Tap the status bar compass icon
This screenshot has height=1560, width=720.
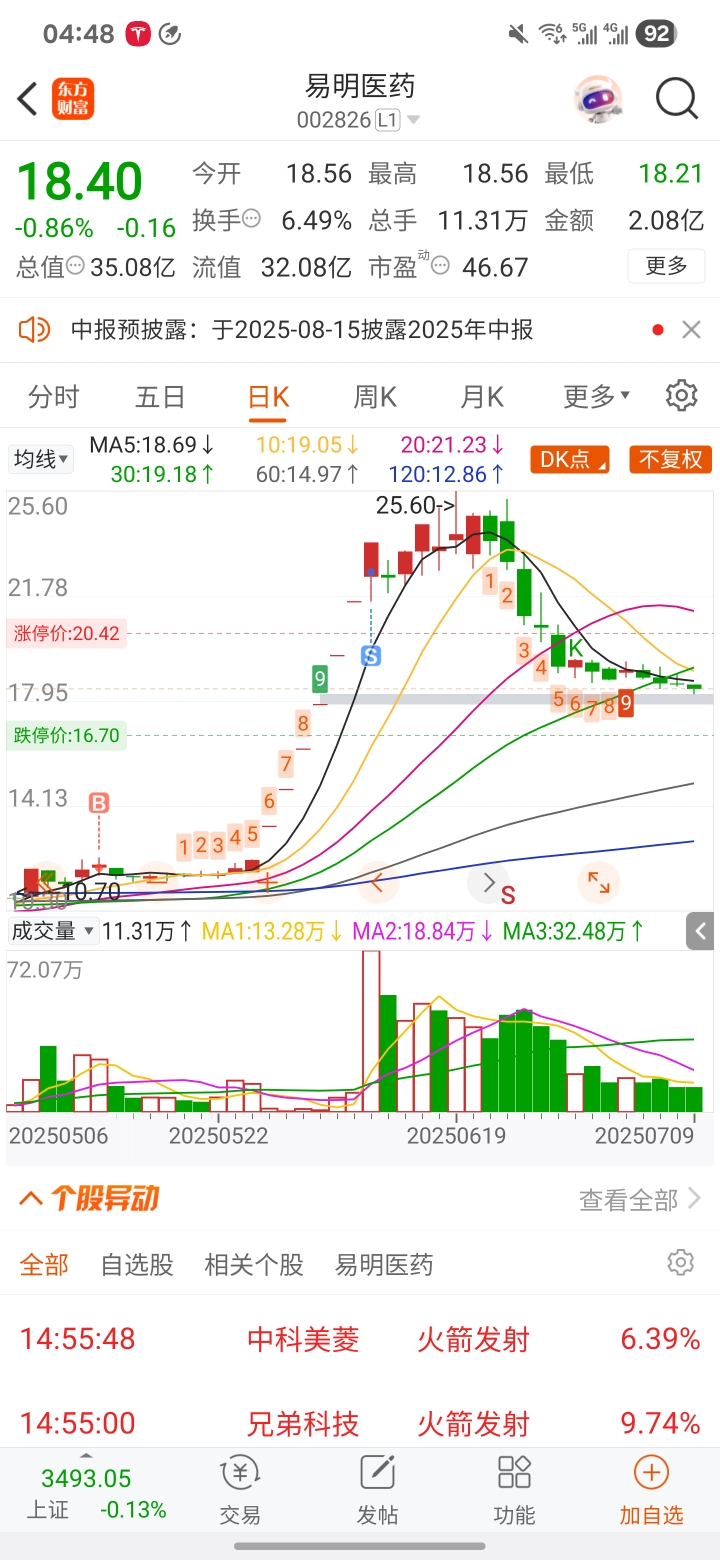pyautogui.click(x=170, y=34)
